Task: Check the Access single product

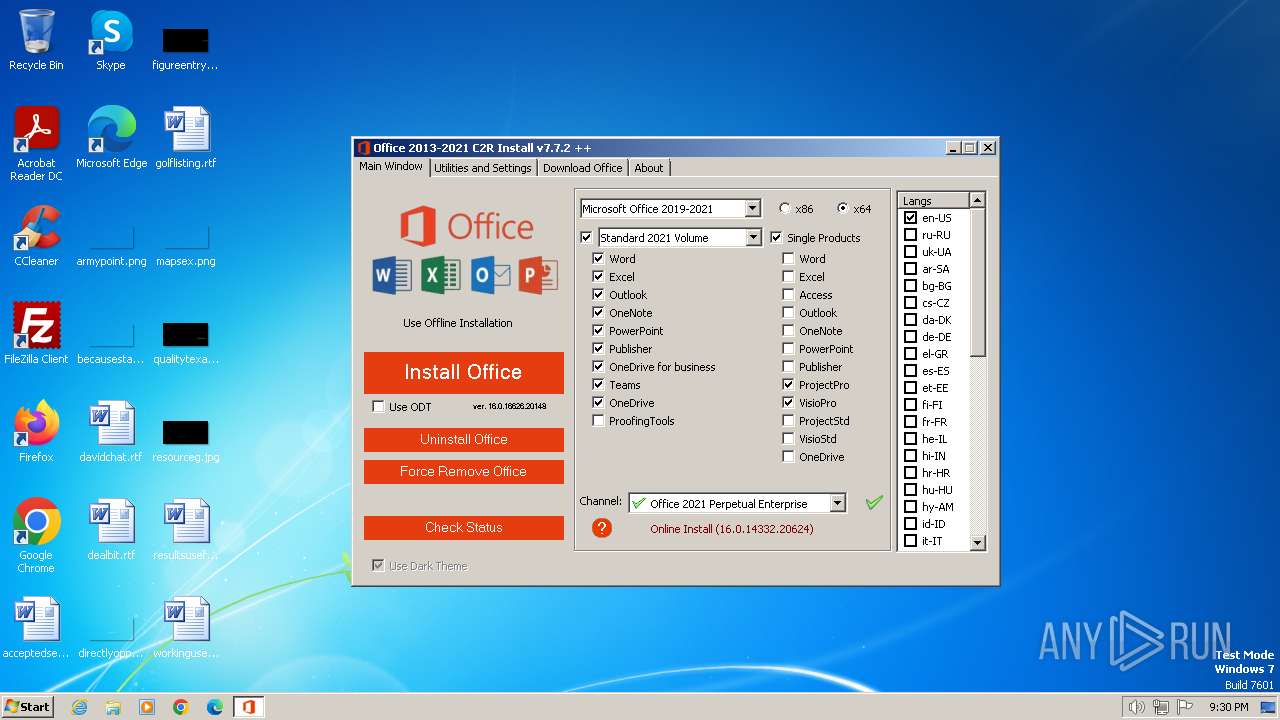Action: (788, 295)
